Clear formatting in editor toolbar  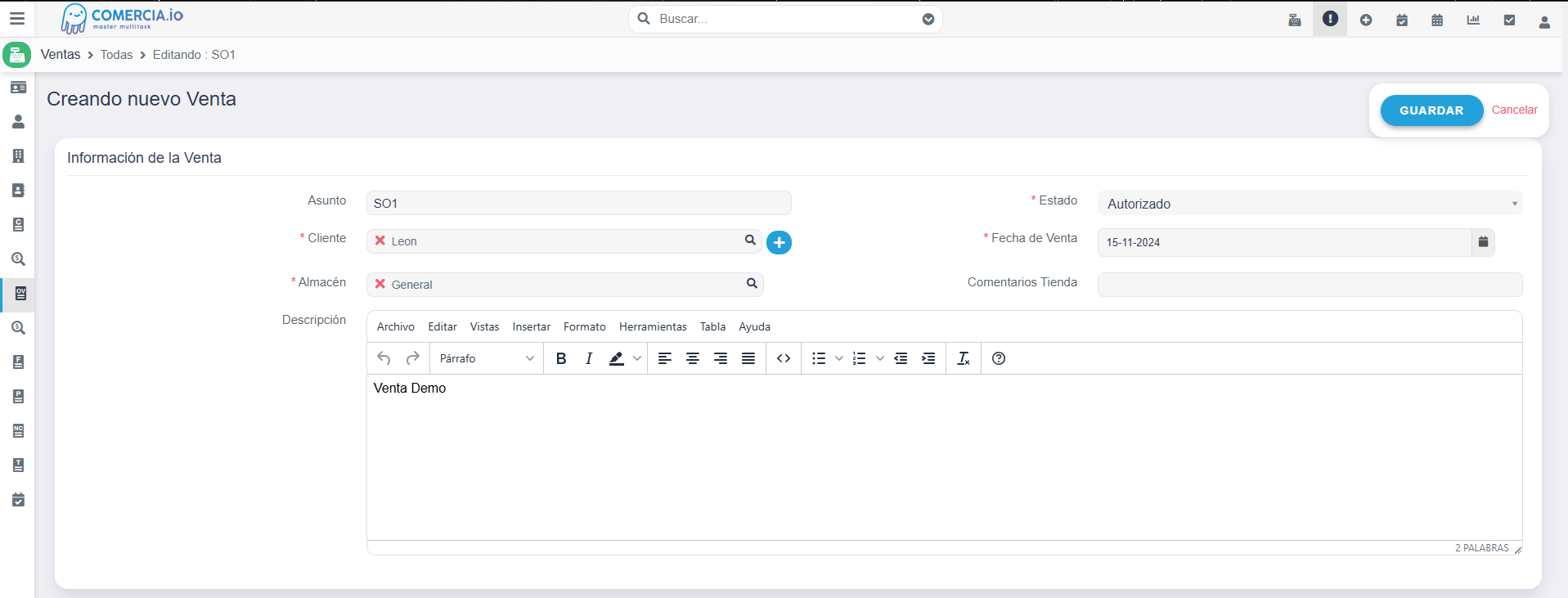click(964, 358)
